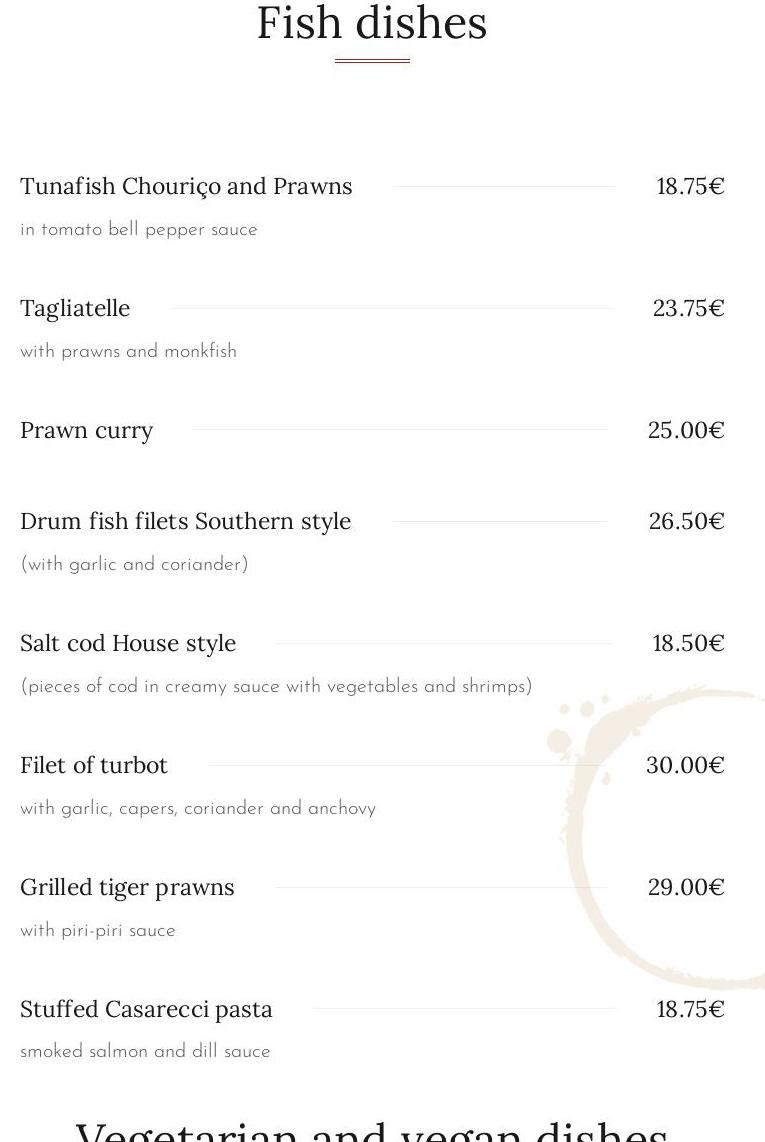Click the Grilled tiger prawns title

click(127, 887)
